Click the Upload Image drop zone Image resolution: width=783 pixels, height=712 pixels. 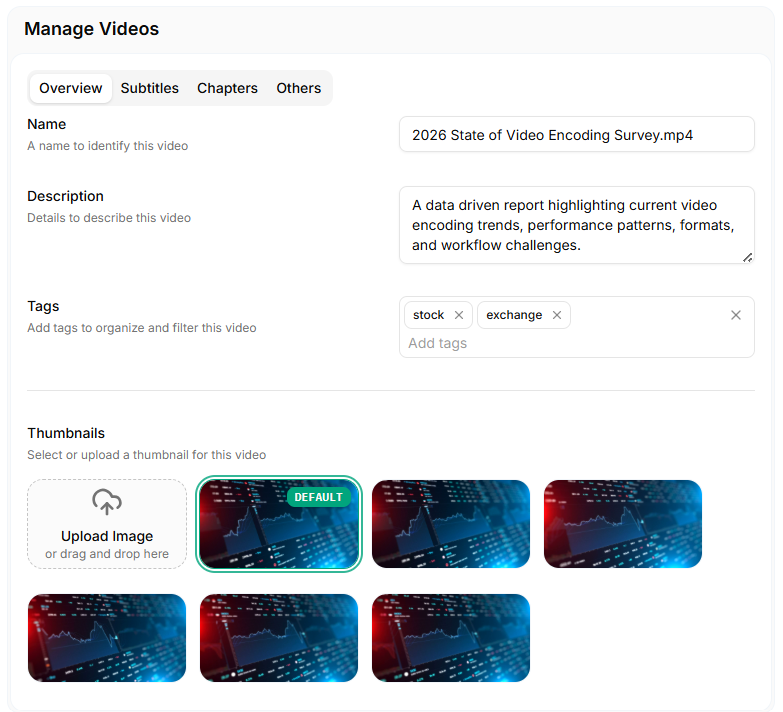(107, 524)
